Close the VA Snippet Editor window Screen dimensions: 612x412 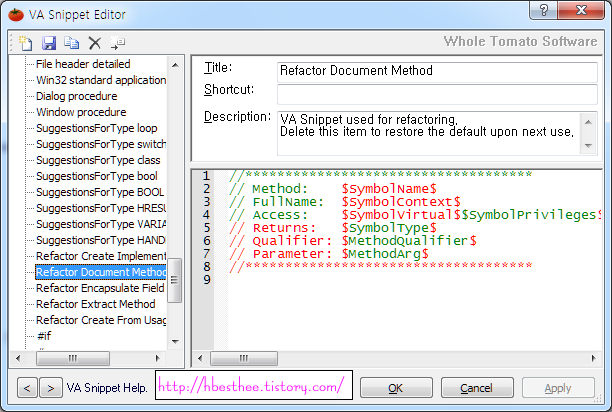(x=581, y=10)
